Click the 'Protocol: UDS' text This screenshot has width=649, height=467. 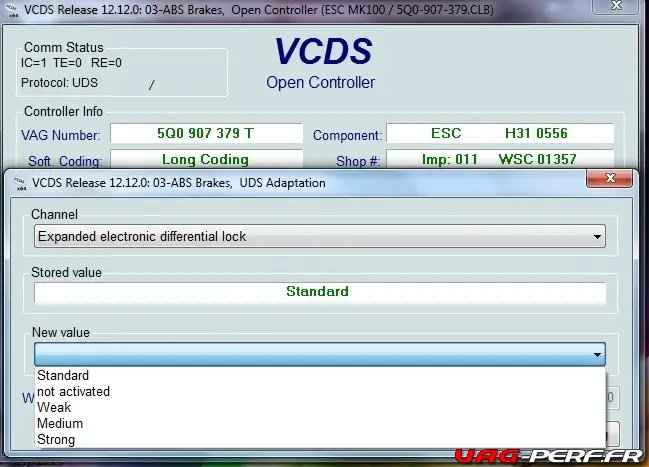[x=59, y=83]
